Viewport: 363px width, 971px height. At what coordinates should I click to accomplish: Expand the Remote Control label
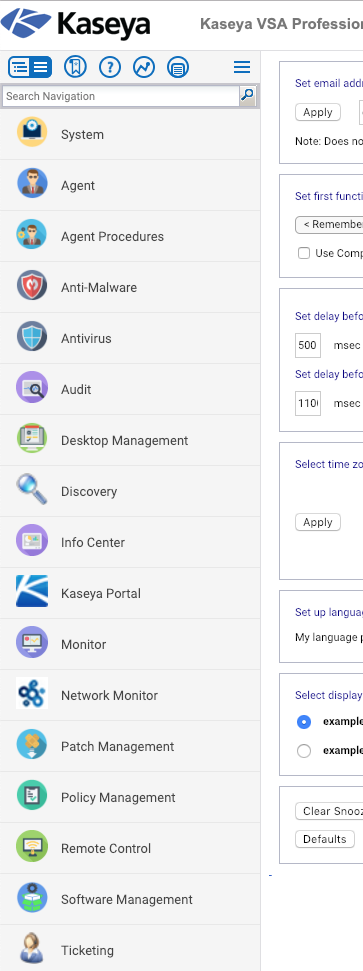[x=106, y=848]
